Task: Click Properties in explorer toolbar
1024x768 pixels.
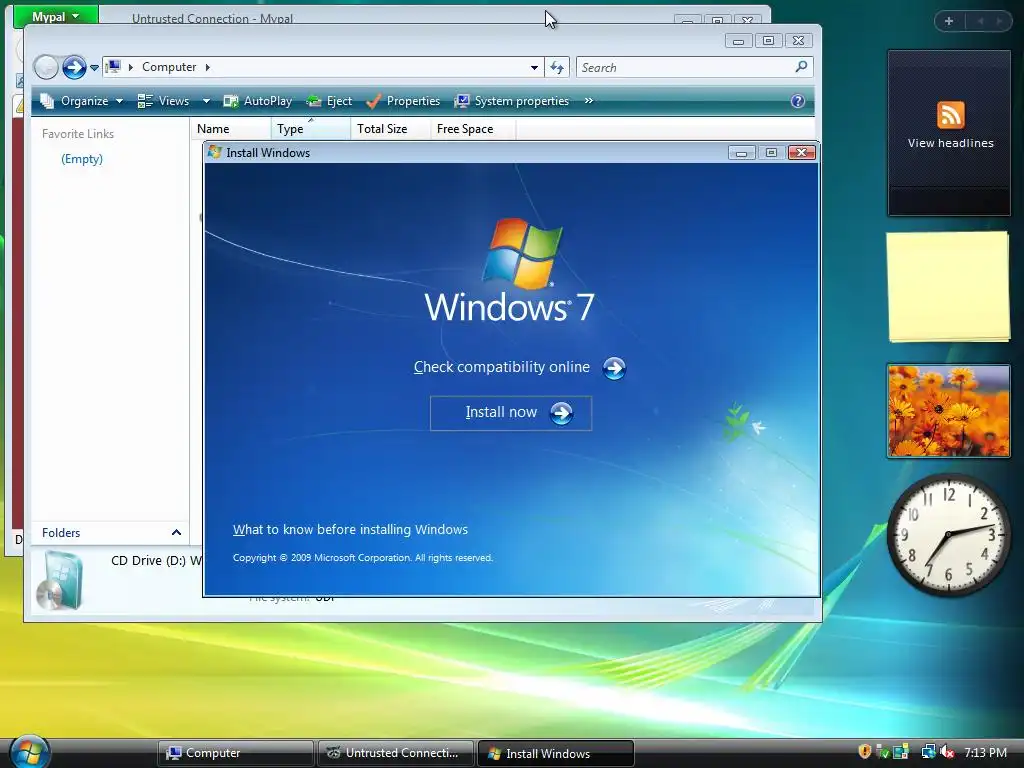Action: (403, 101)
